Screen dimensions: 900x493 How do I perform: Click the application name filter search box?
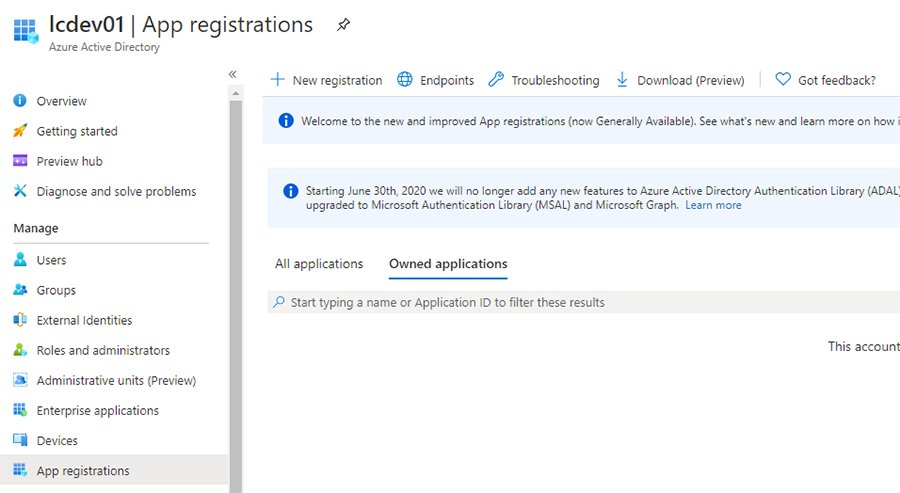click(x=580, y=302)
